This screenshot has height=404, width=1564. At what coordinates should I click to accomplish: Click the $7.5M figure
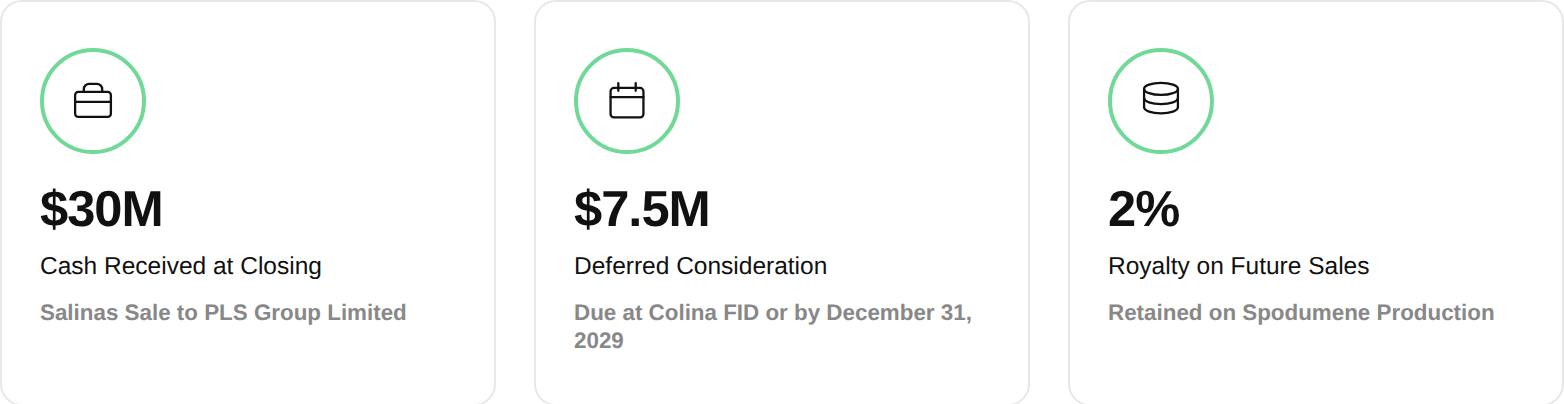coord(642,209)
